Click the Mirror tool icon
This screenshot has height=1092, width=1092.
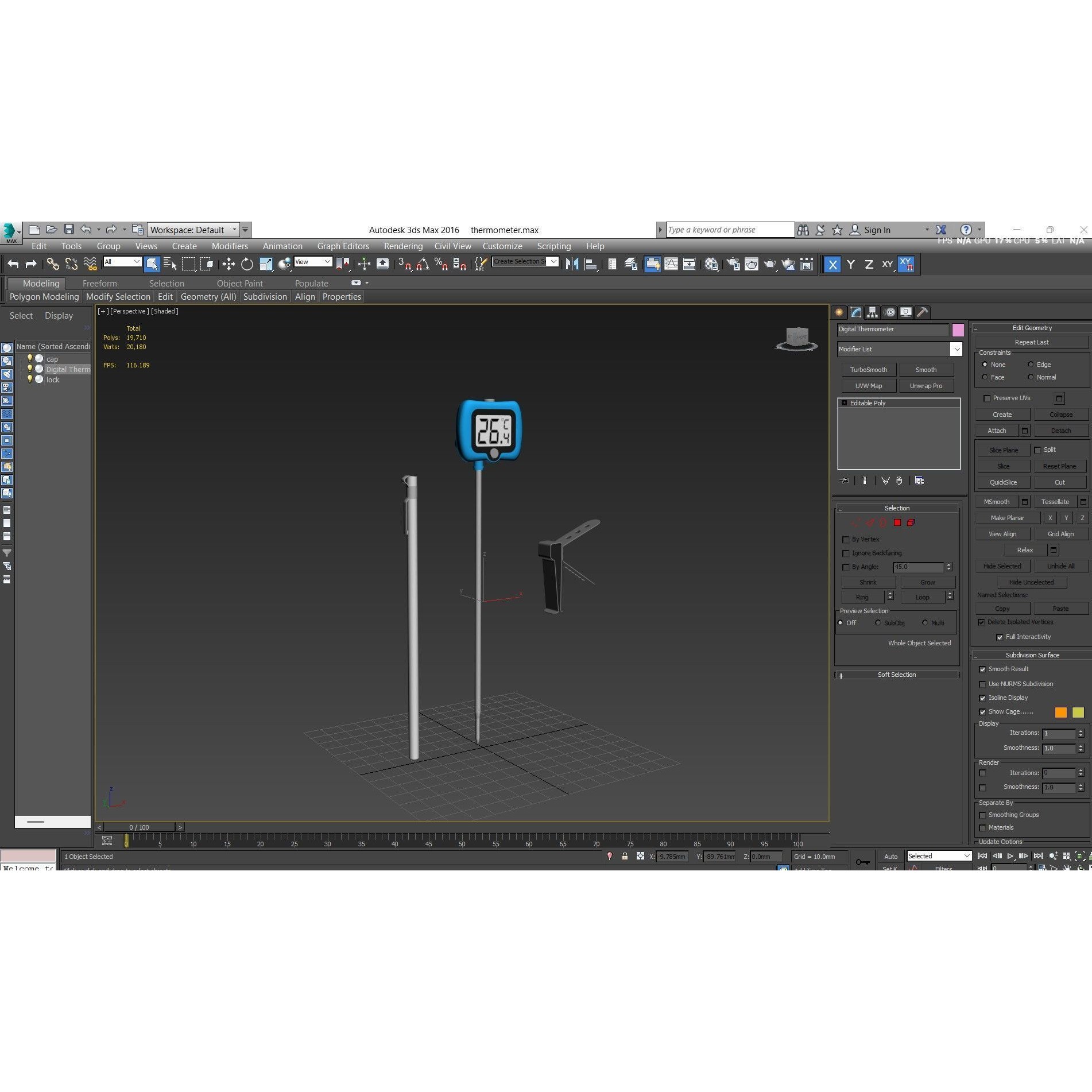click(x=572, y=264)
